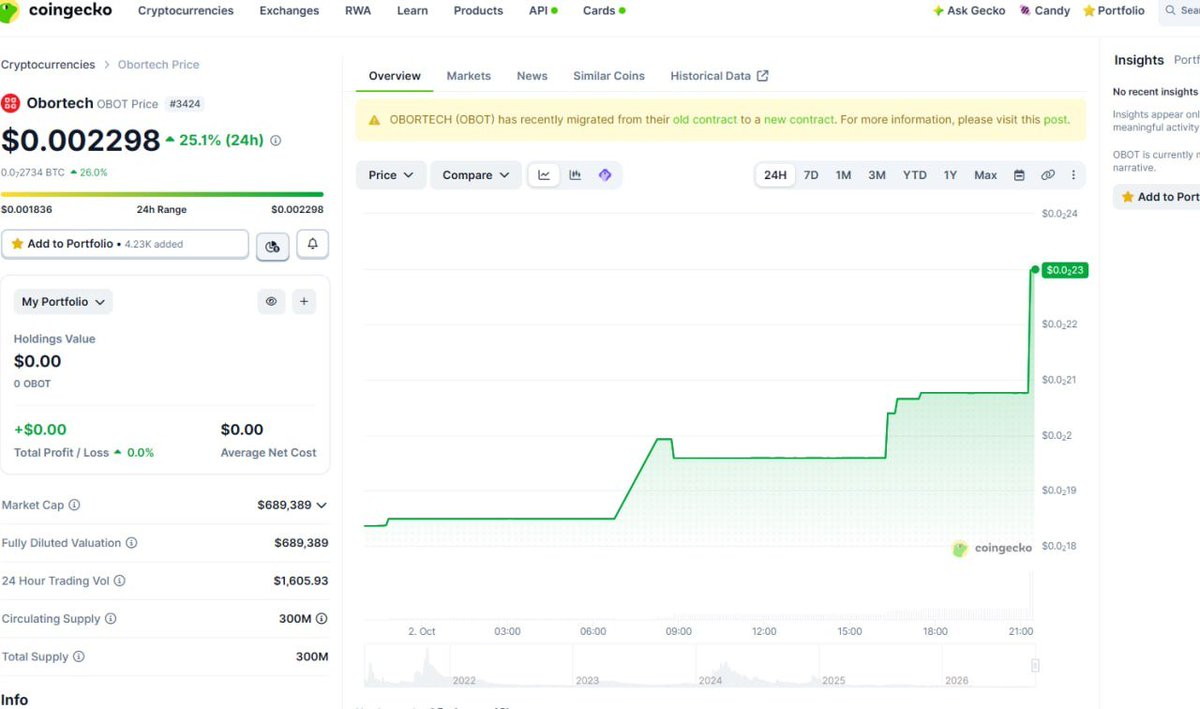The width and height of the screenshot is (1200, 709).
Task: Click the #3424 rank badge
Action: [184, 103]
